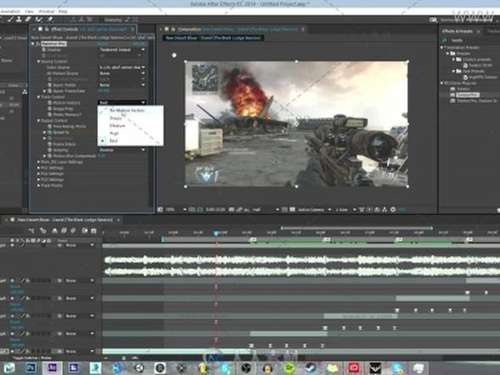The width and height of the screenshot is (500, 375).
Task: Click the Always Preview This View icon
Action: point(160,209)
